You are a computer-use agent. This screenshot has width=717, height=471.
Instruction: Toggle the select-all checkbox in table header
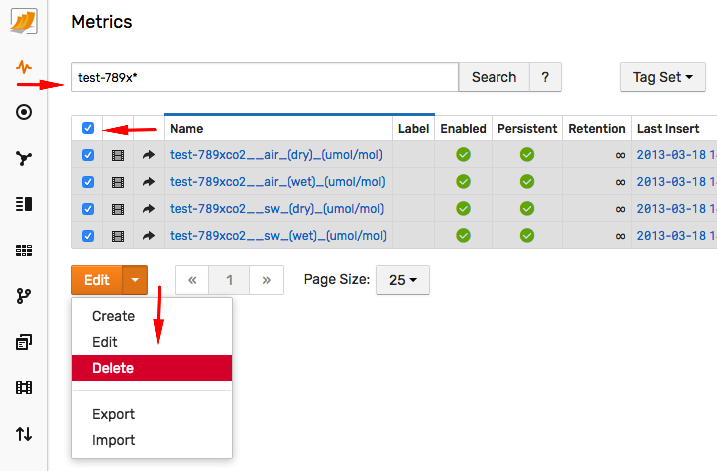(x=88, y=128)
